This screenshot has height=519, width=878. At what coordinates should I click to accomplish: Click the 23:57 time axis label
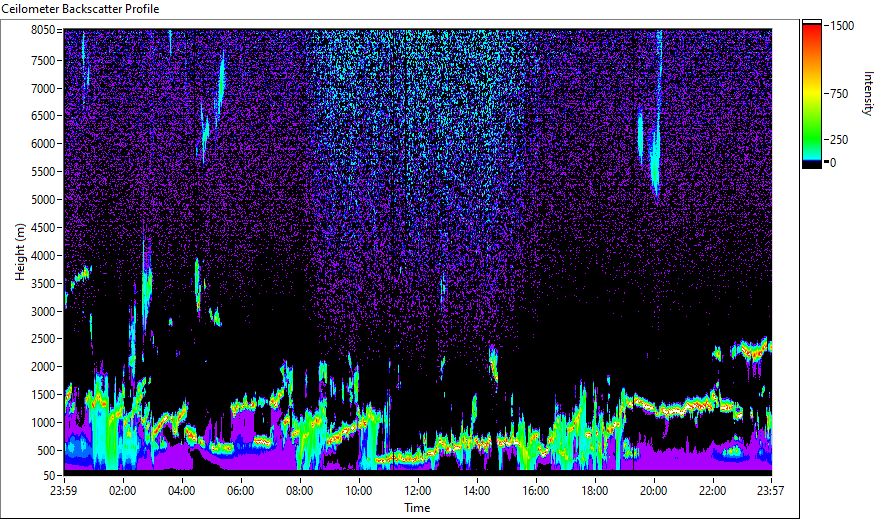[770, 491]
